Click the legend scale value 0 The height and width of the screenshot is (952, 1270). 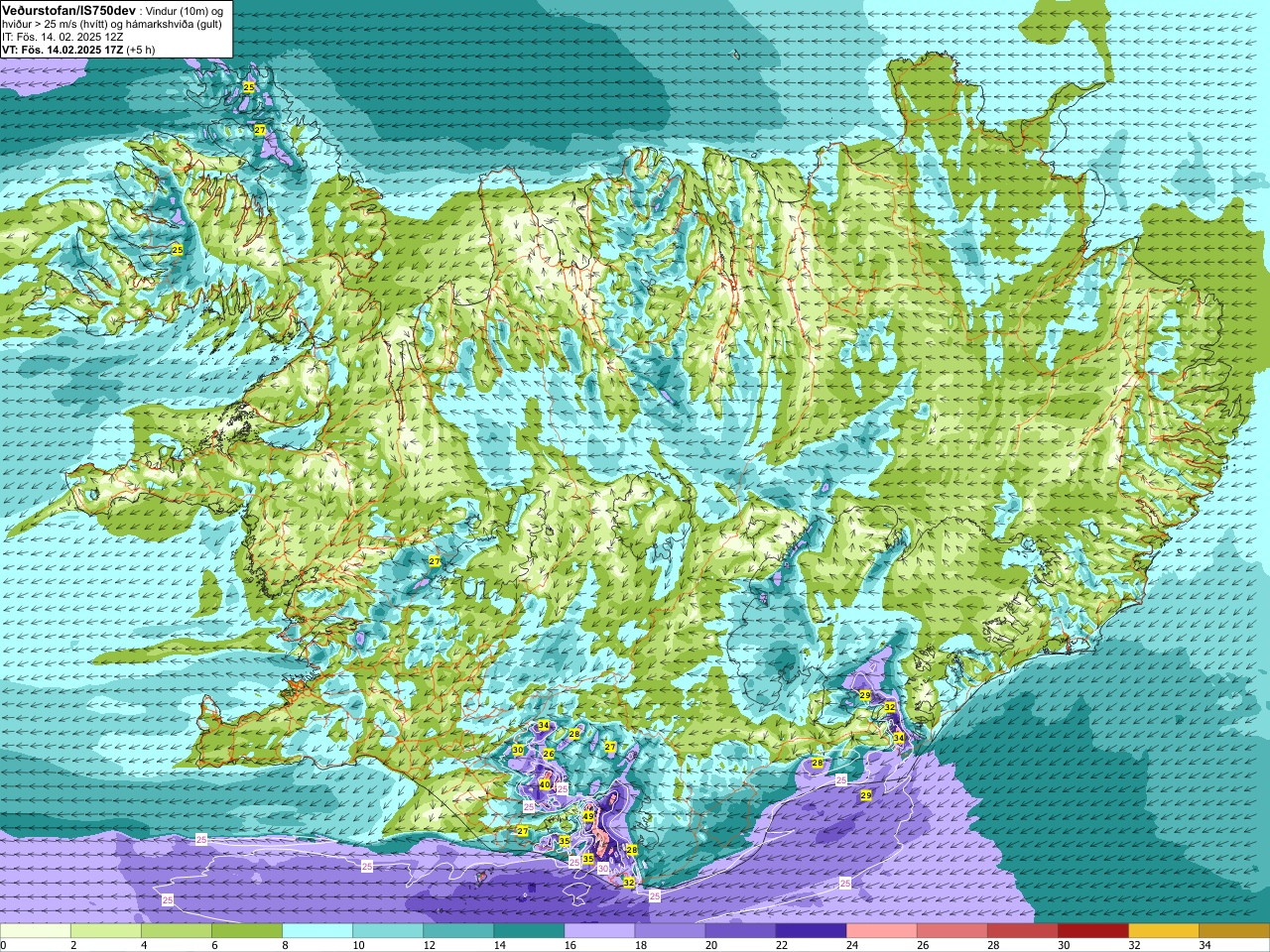(4, 945)
